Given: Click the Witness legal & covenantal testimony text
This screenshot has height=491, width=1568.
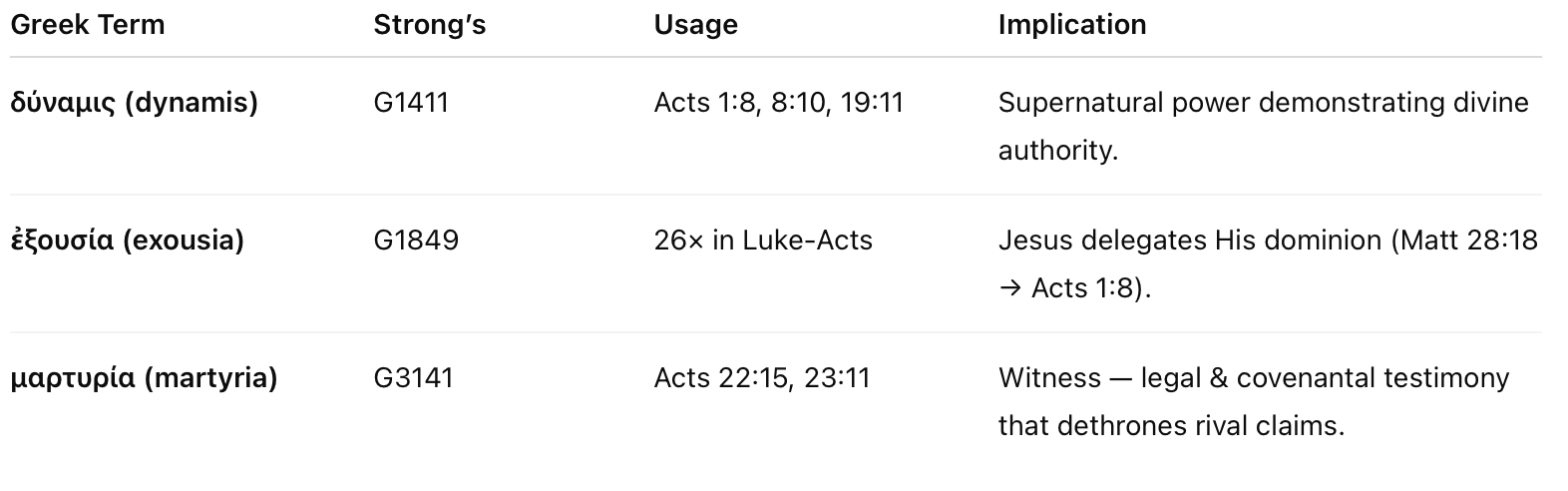Looking at the screenshot, I should (1253, 378).
